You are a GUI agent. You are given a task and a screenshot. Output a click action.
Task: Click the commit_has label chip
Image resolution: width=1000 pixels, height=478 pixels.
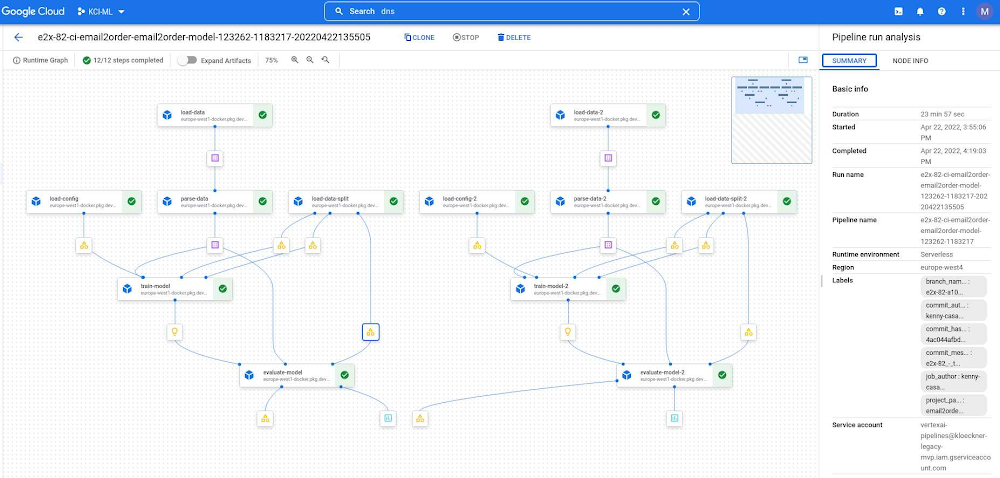(954, 334)
